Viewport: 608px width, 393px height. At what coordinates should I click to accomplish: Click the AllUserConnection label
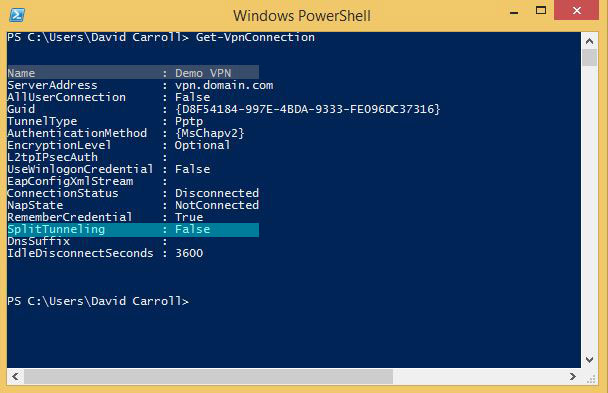coord(66,97)
